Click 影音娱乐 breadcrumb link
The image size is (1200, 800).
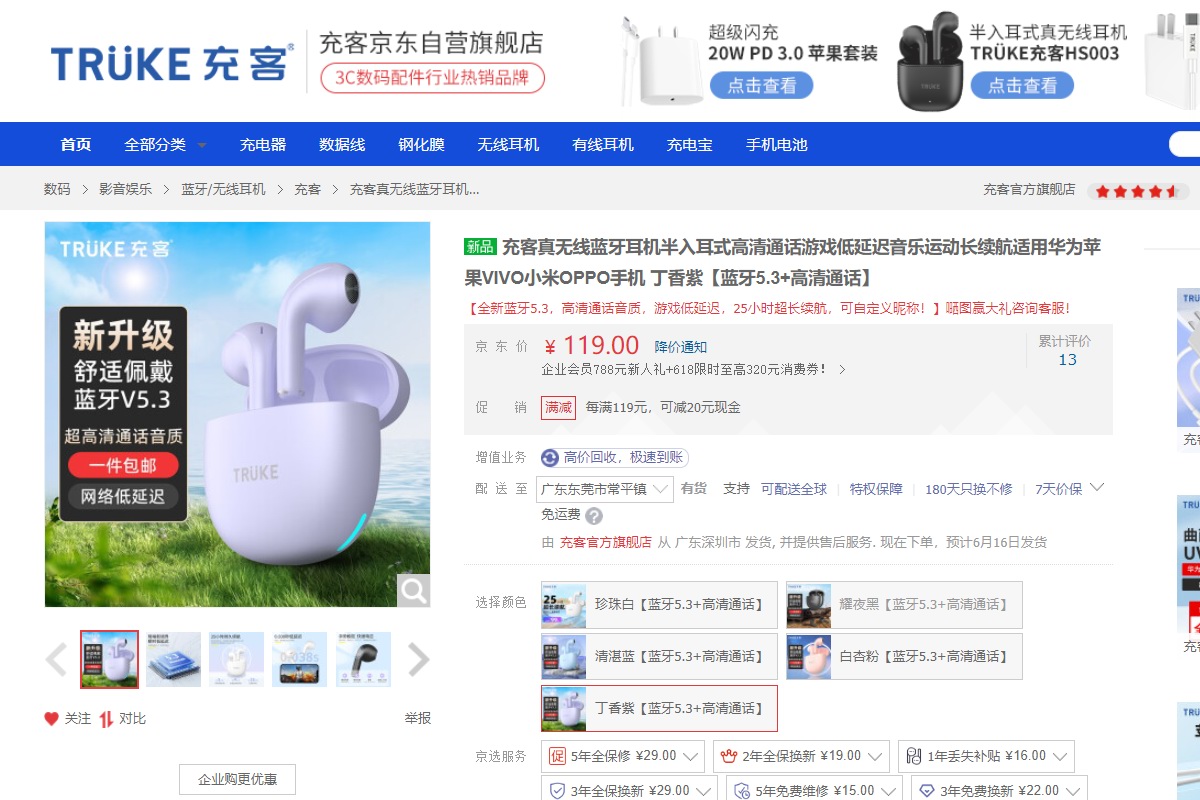tap(126, 189)
